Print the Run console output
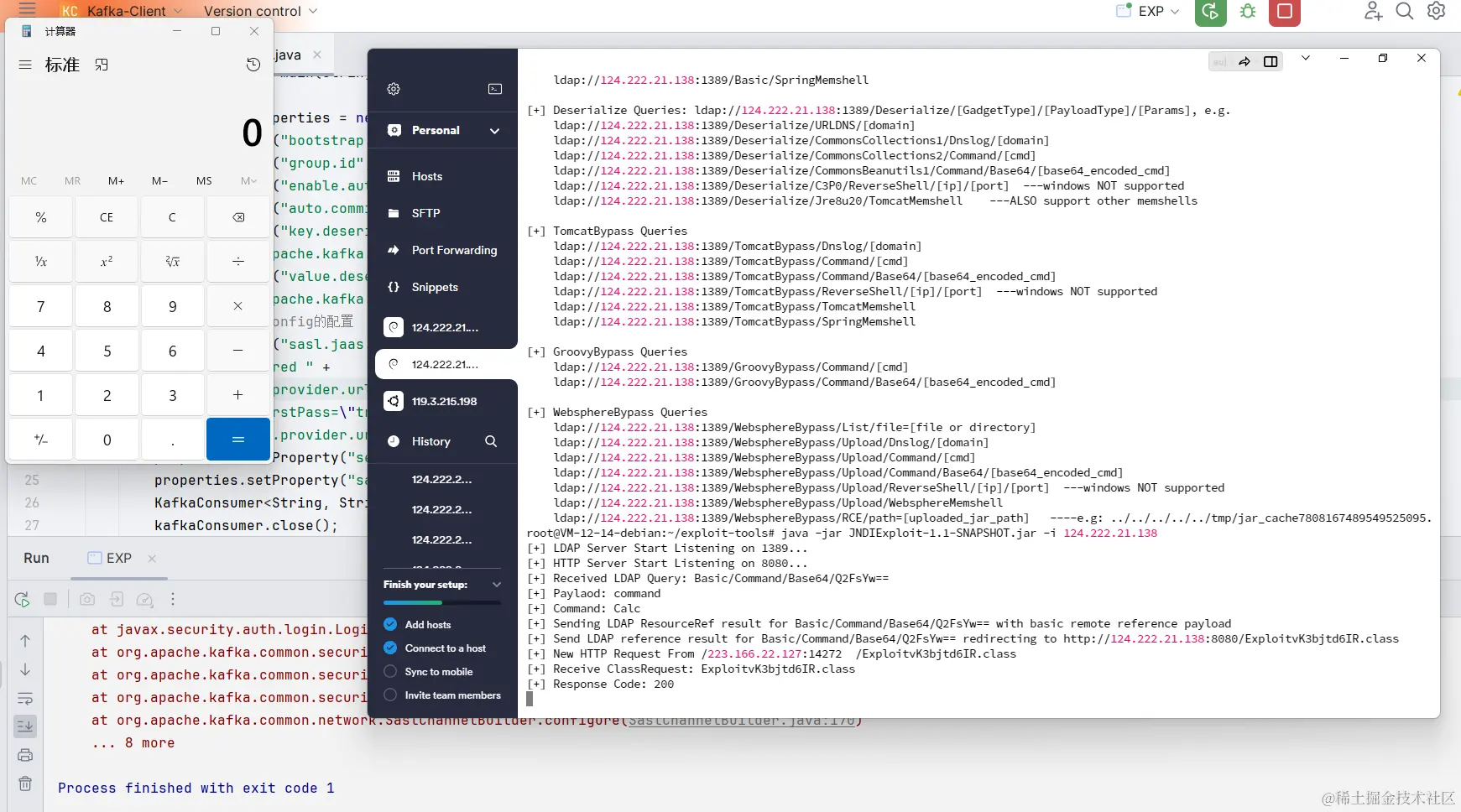This screenshot has width=1461, height=812. [x=25, y=755]
